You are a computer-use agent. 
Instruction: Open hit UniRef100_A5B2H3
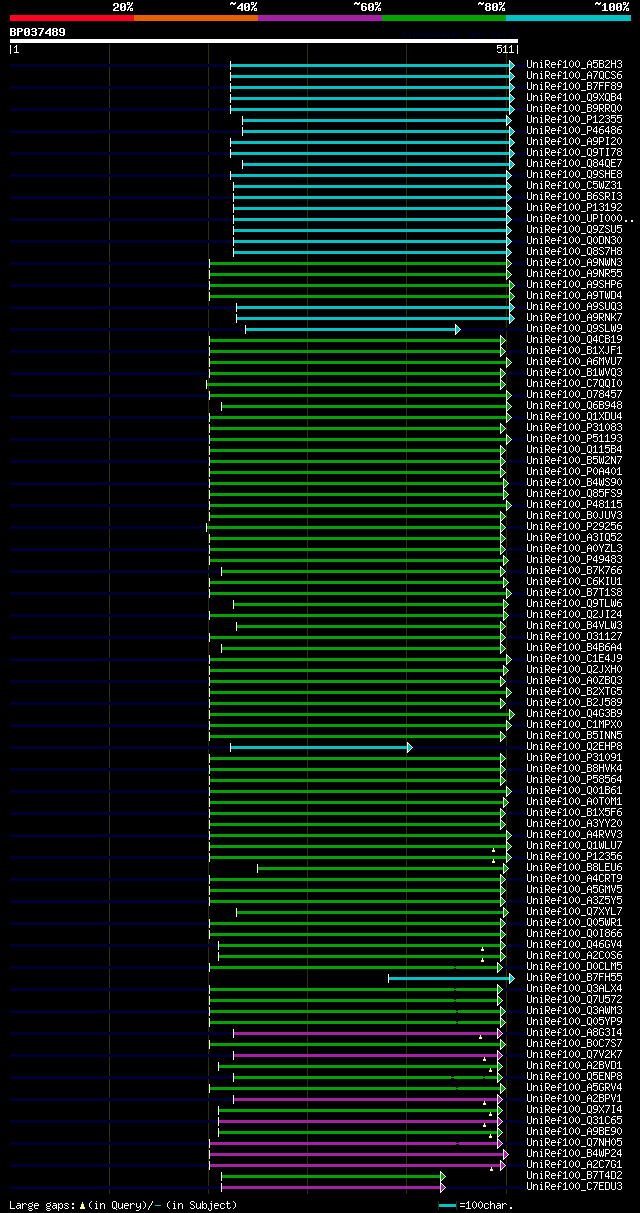(x=574, y=65)
